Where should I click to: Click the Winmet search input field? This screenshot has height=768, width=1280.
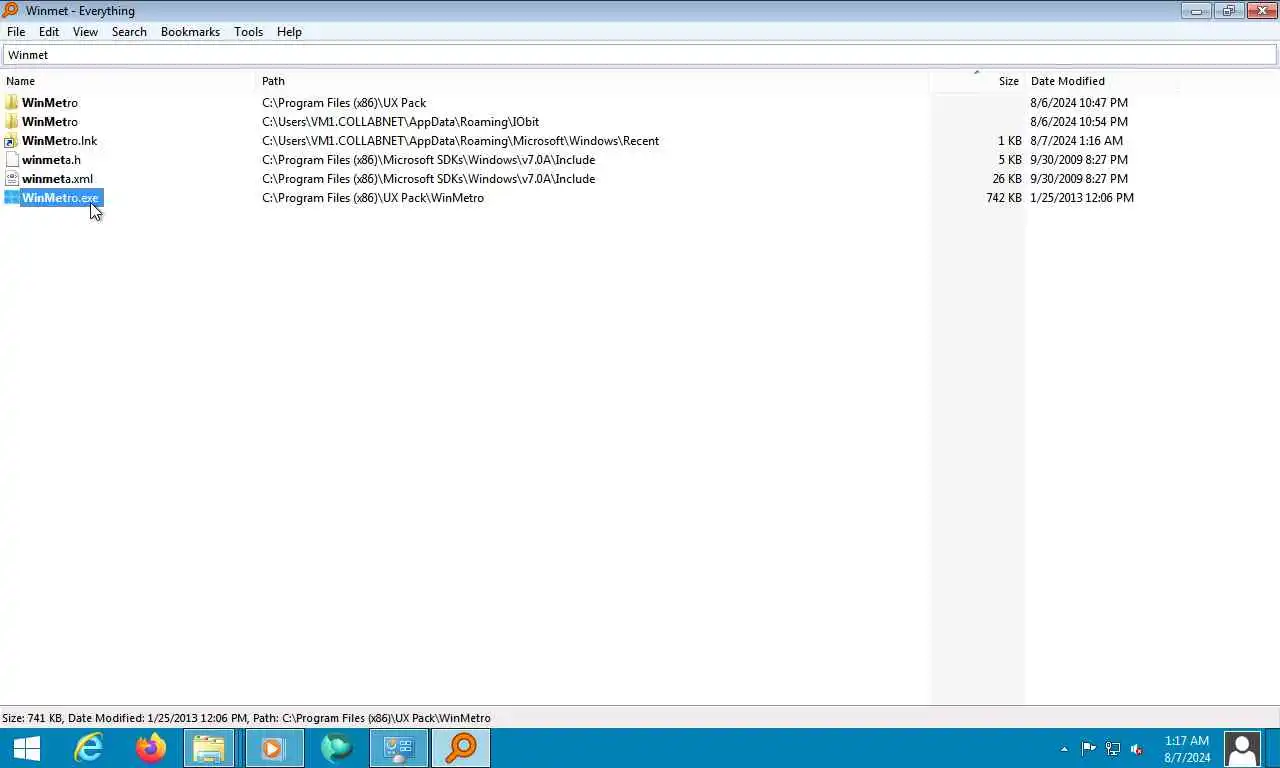[x=640, y=55]
